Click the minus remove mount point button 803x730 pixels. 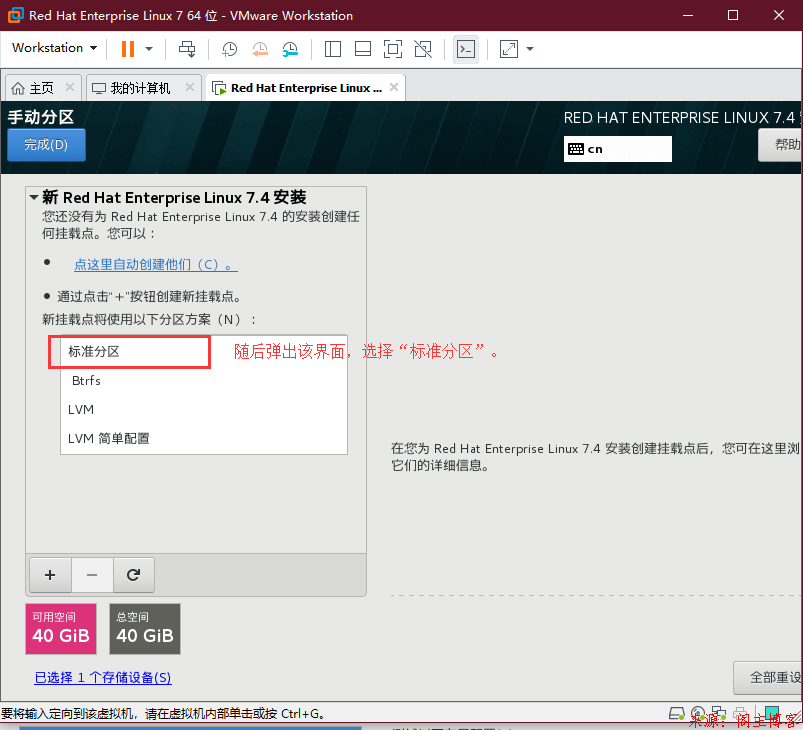click(x=92, y=575)
